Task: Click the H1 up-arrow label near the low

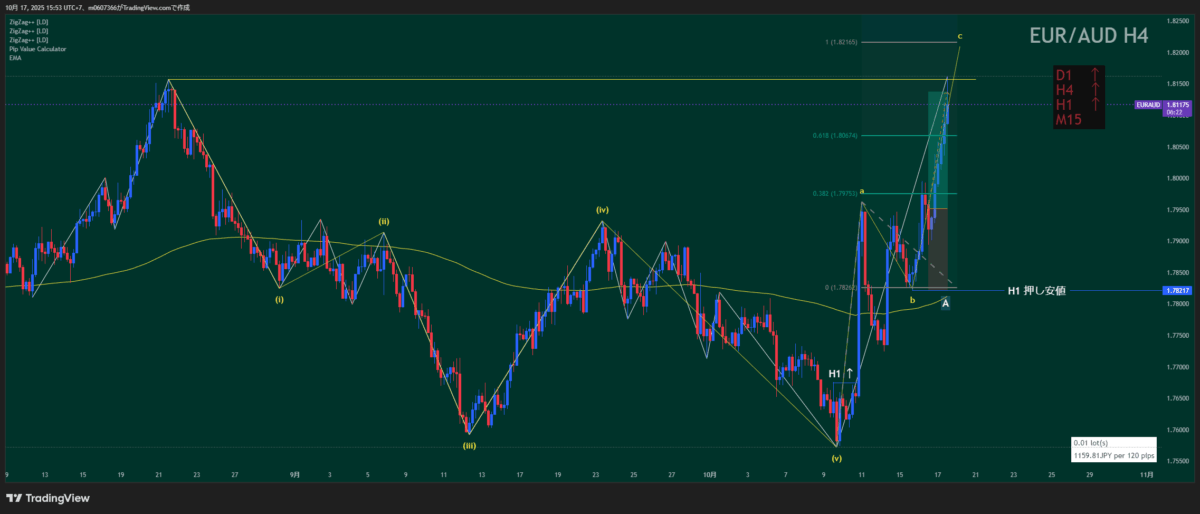Action: click(841, 373)
